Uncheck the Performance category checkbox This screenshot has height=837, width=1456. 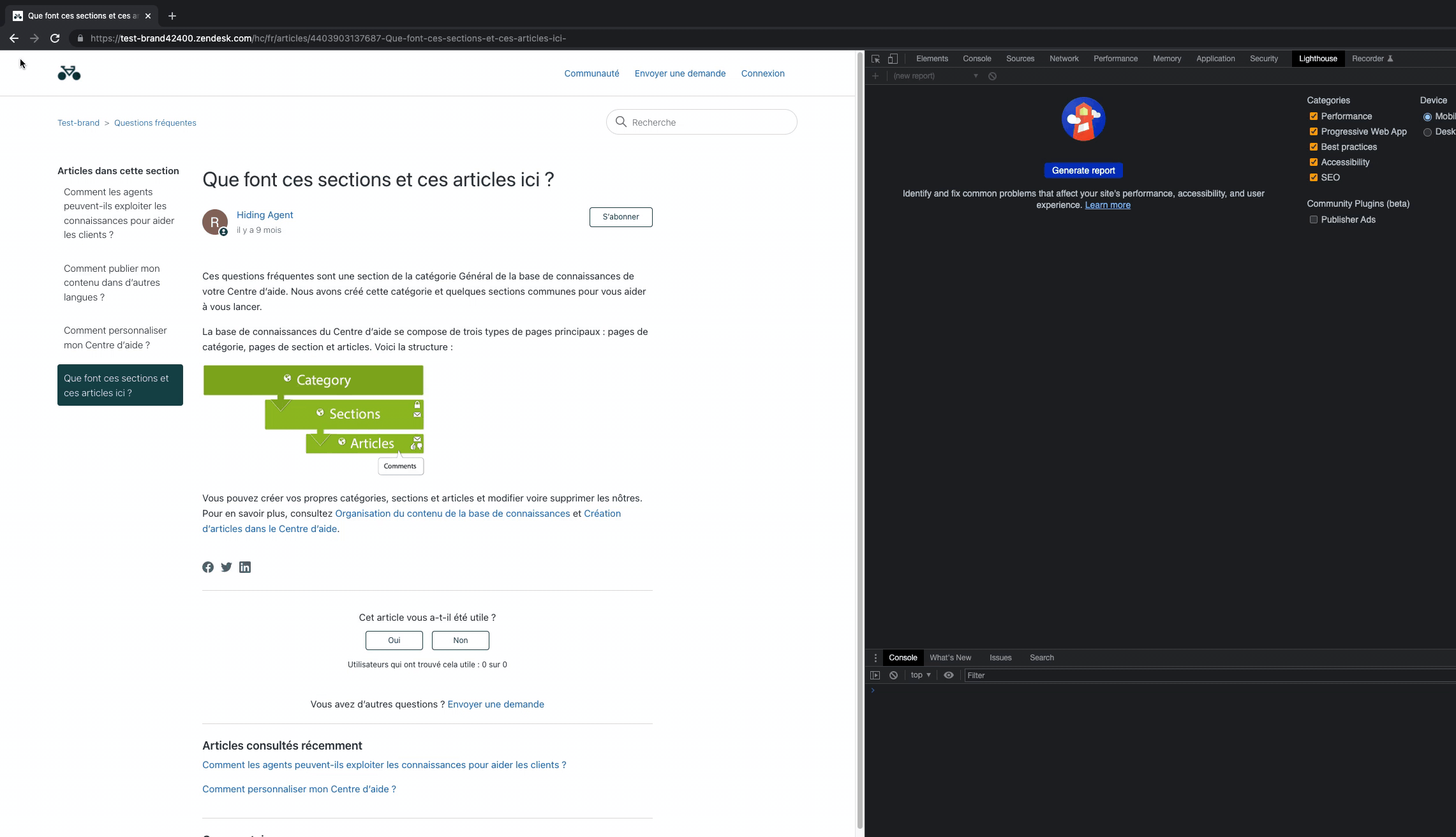tap(1313, 116)
